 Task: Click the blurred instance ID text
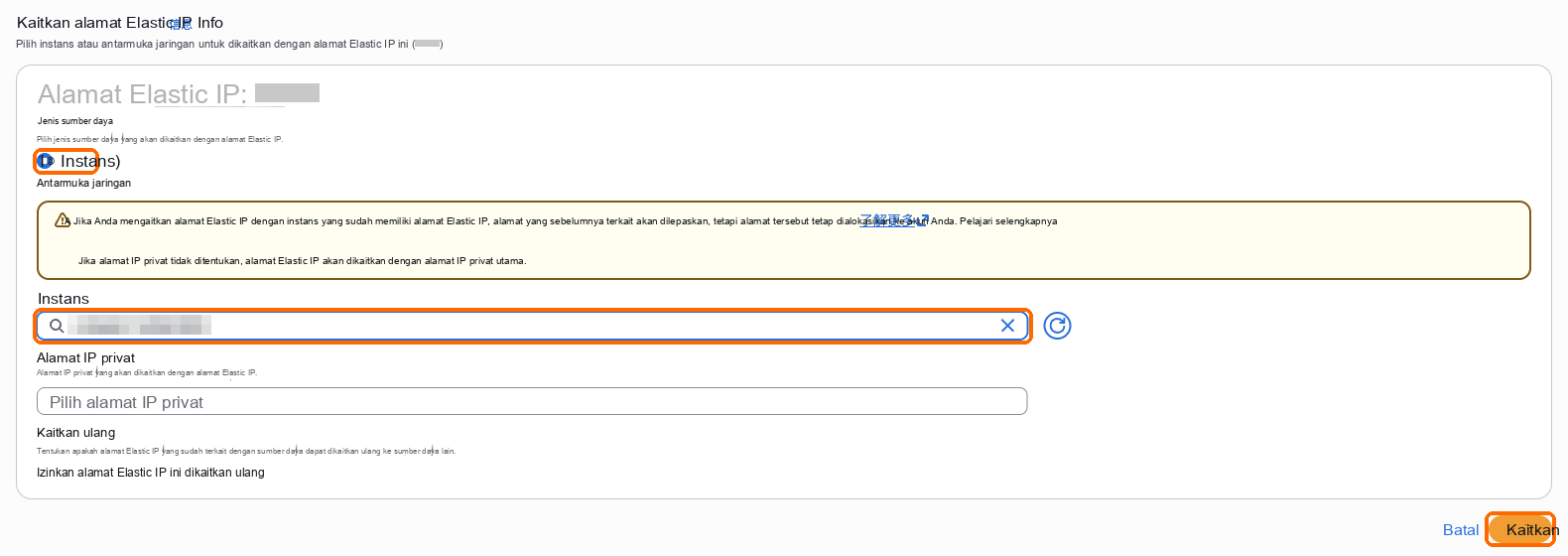(145, 326)
